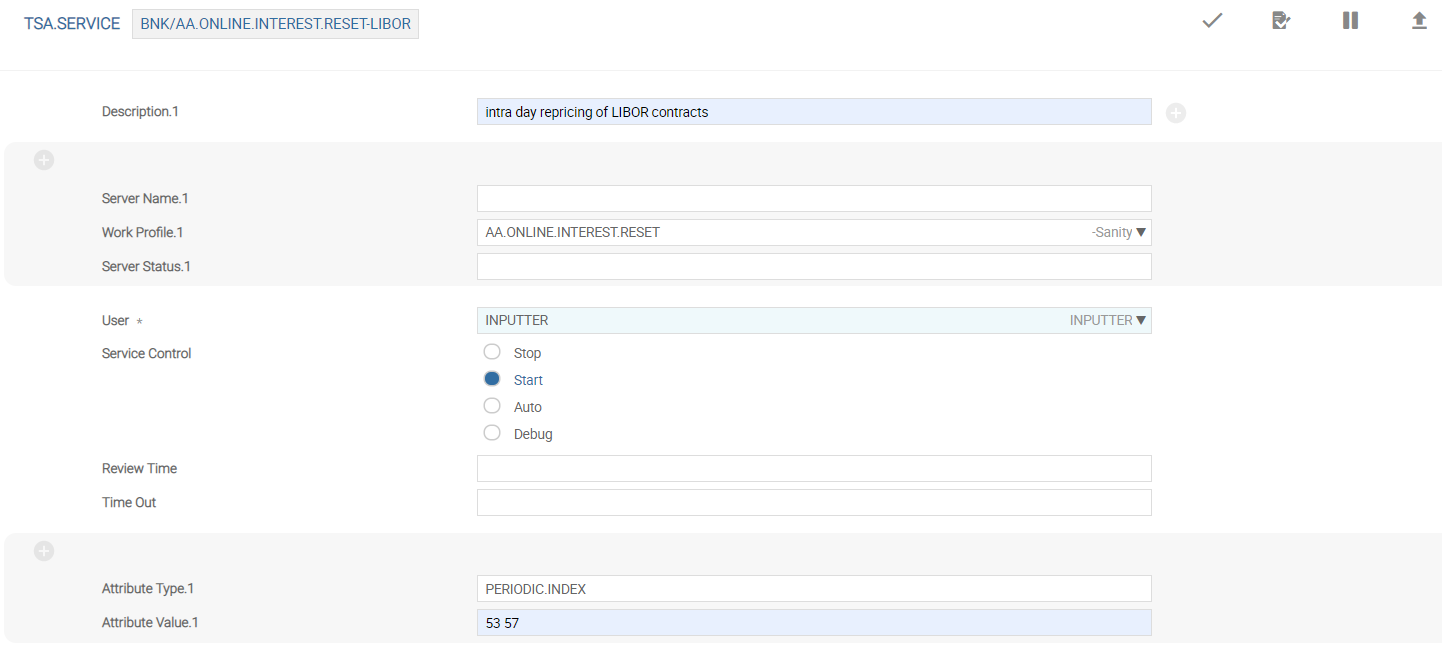Click the validate deal icon
The height and width of the screenshot is (655, 1442).
coord(1280,21)
